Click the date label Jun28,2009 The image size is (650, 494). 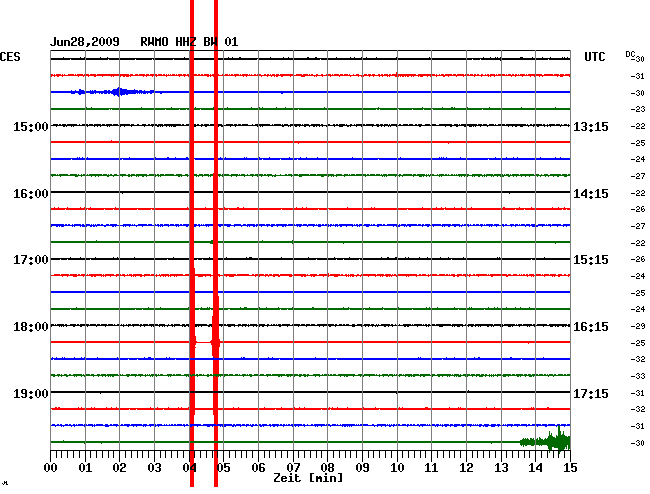click(x=85, y=42)
